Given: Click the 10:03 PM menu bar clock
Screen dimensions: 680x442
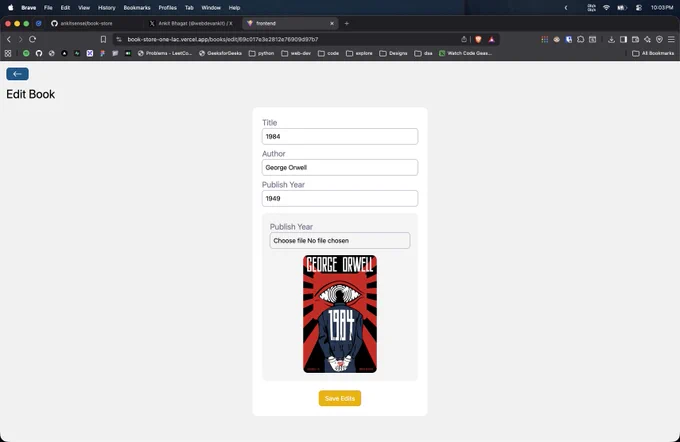Looking at the screenshot, I should (x=662, y=7).
